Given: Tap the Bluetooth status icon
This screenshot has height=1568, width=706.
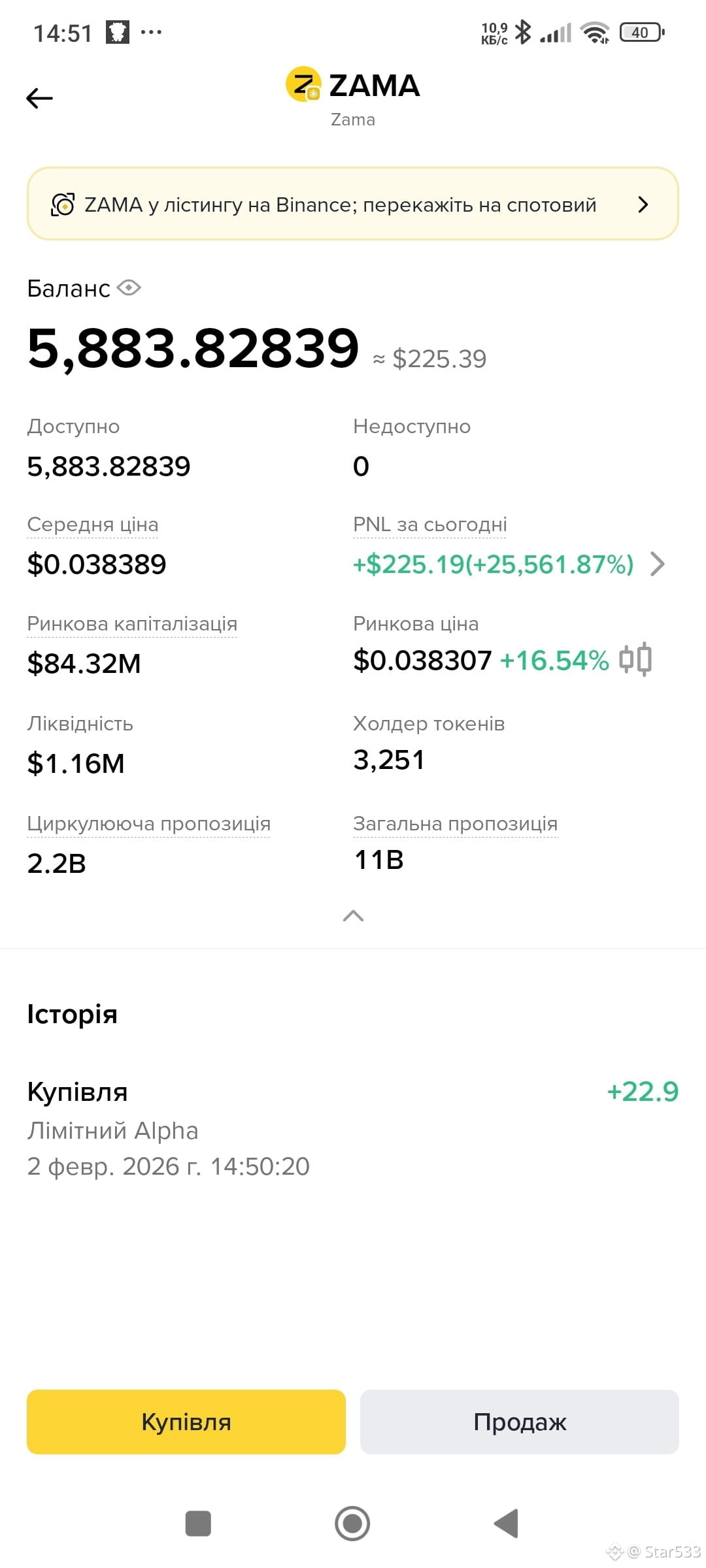Looking at the screenshot, I should (523, 32).
